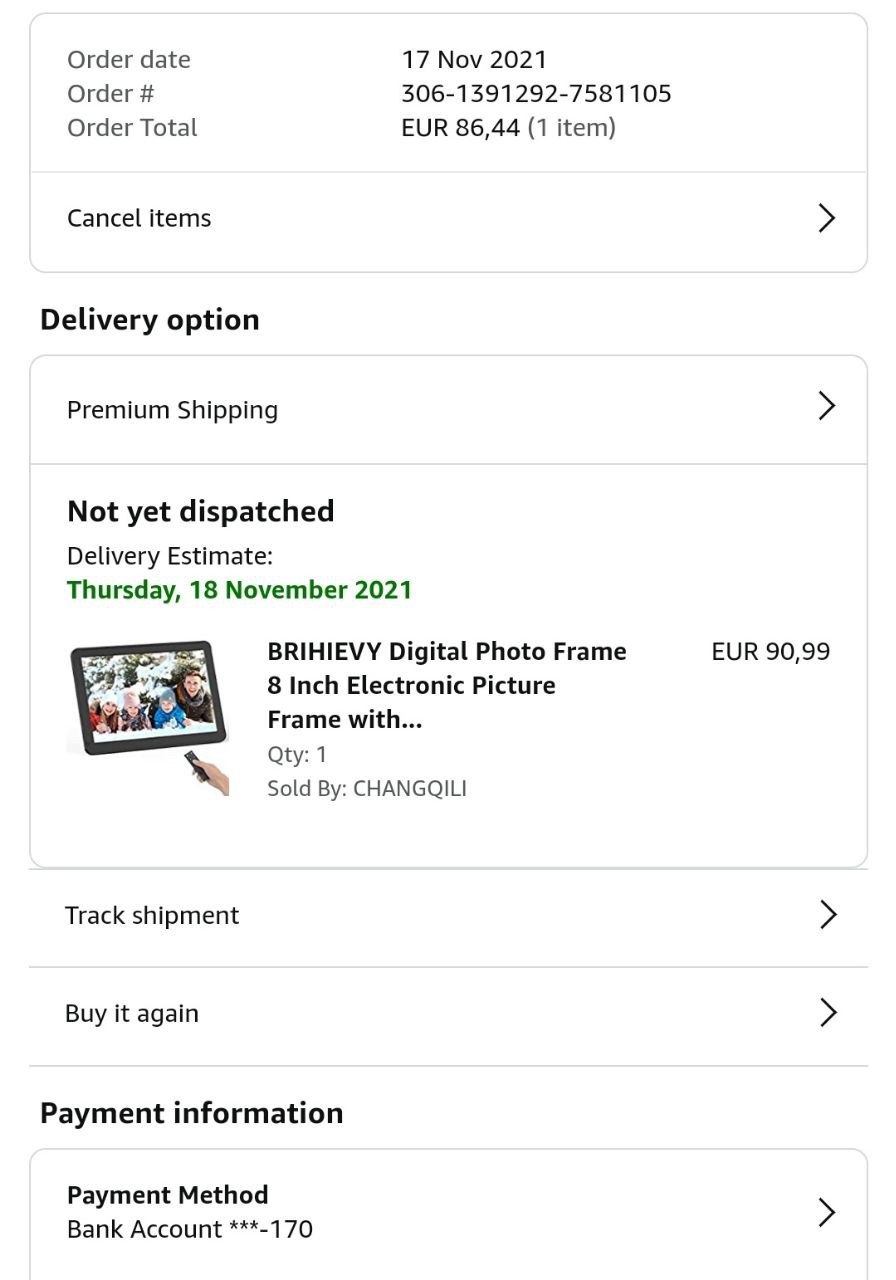Tap the chevron beside Buy it again

coord(827,1012)
